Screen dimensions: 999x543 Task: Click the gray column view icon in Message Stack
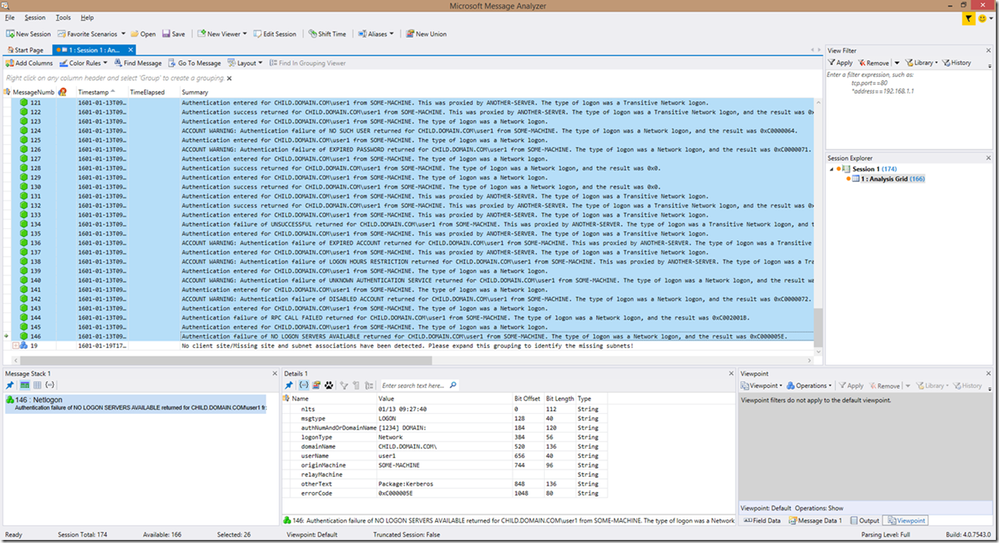pyautogui.click(x=38, y=385)
